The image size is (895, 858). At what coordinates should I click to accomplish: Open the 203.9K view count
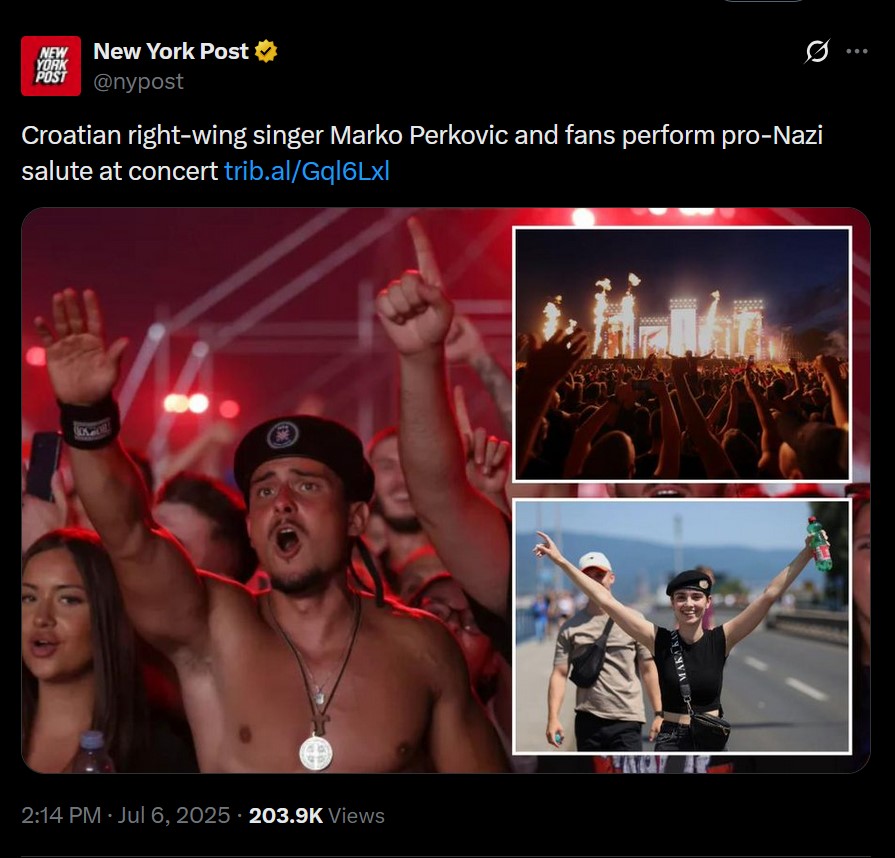[x=286, y=815]
